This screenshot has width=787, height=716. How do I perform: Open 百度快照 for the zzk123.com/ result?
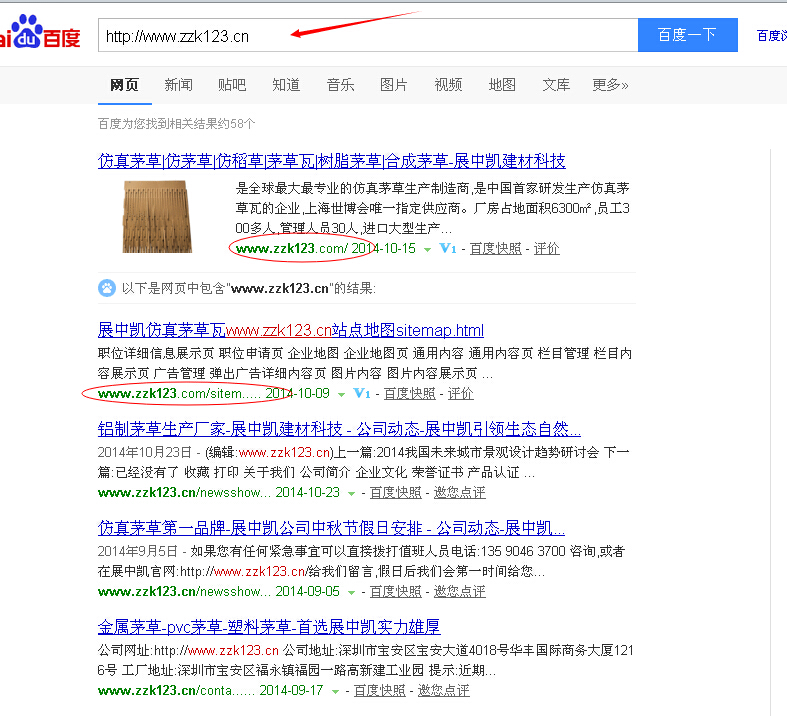click(x=495, y=248)
